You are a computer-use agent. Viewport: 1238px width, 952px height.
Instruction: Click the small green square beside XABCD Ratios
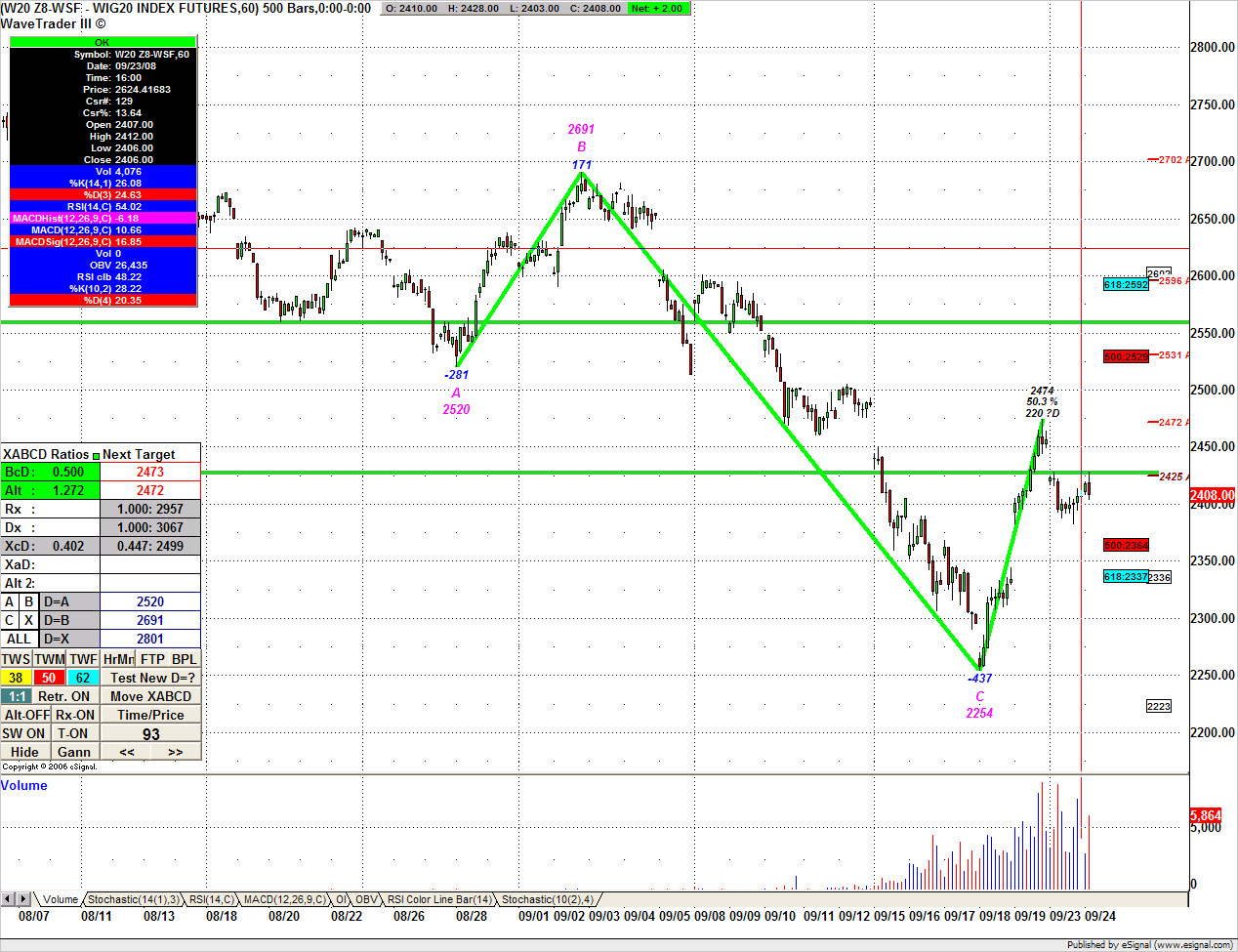point(96,455)
